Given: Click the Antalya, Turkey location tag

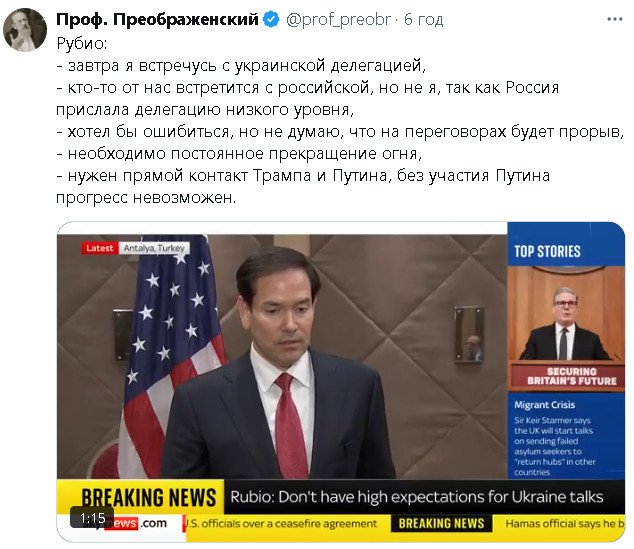Looking at the screenshot, I should coord(154,248).
